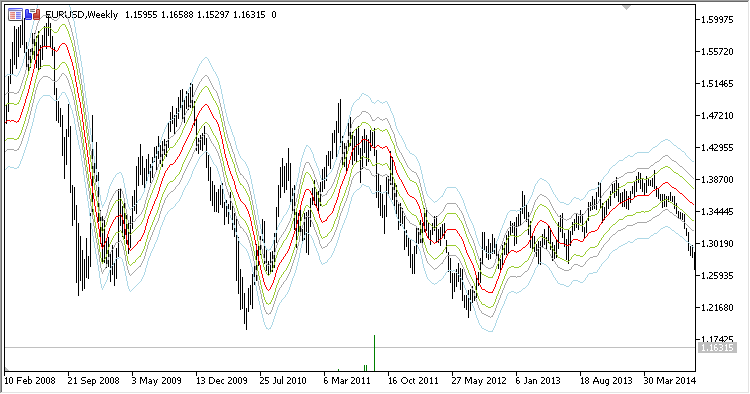Click the high price value 1.16588

(x=177, y=15)
